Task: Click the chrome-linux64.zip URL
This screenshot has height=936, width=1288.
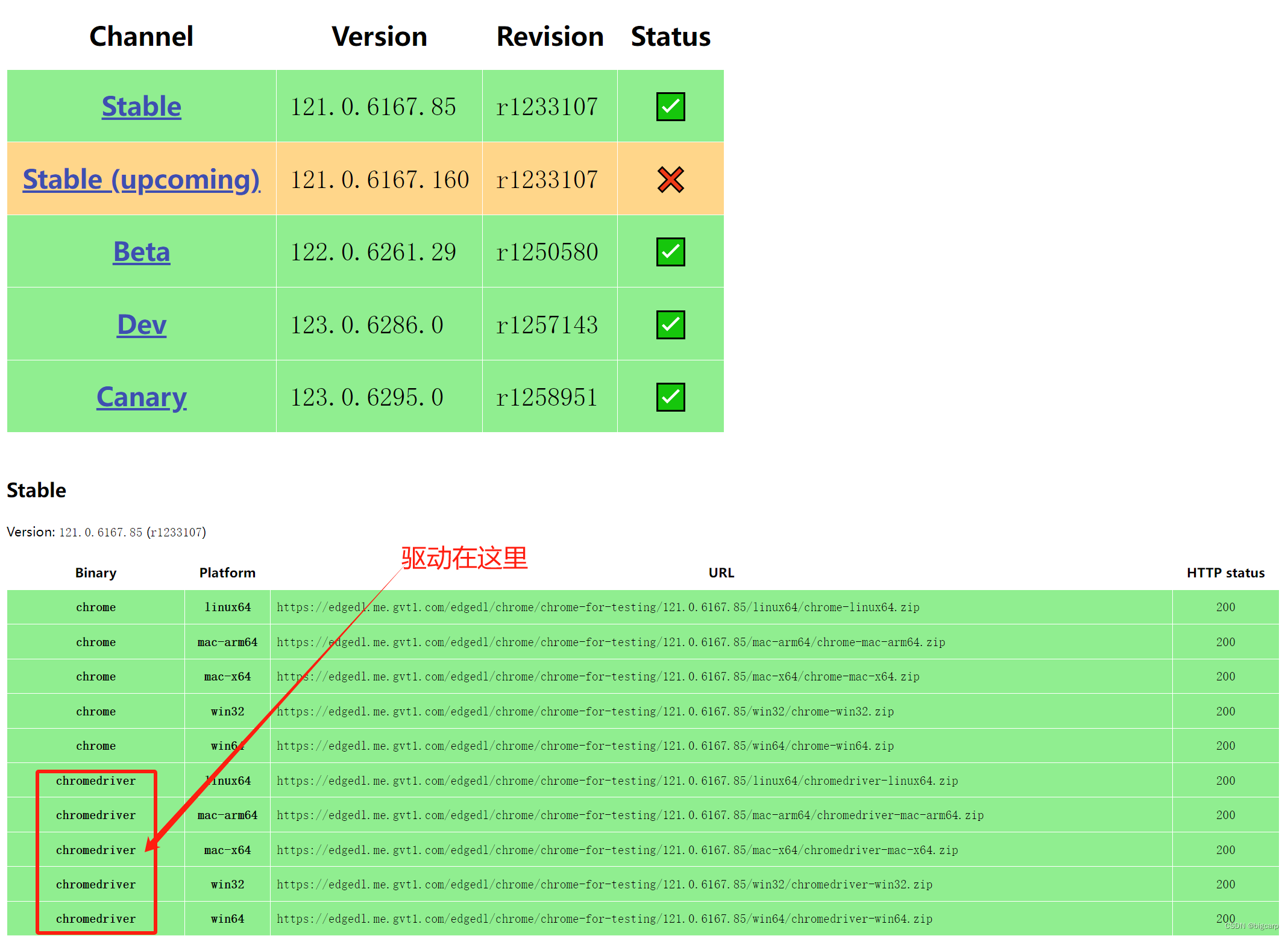Action: click(x=598, y=608)
